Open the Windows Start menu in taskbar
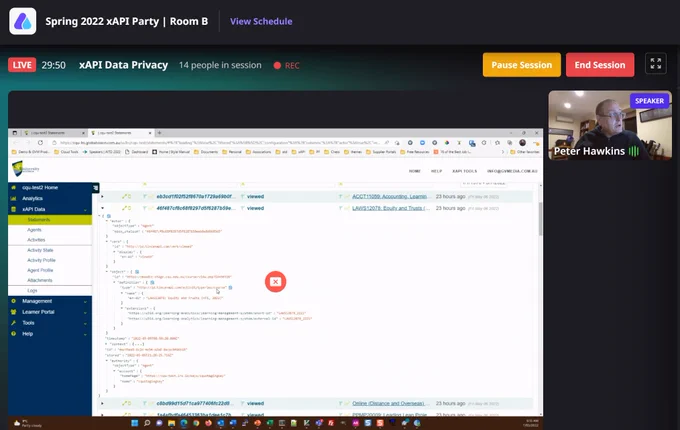This screenshot has width=680, height=430. point(134,423)
